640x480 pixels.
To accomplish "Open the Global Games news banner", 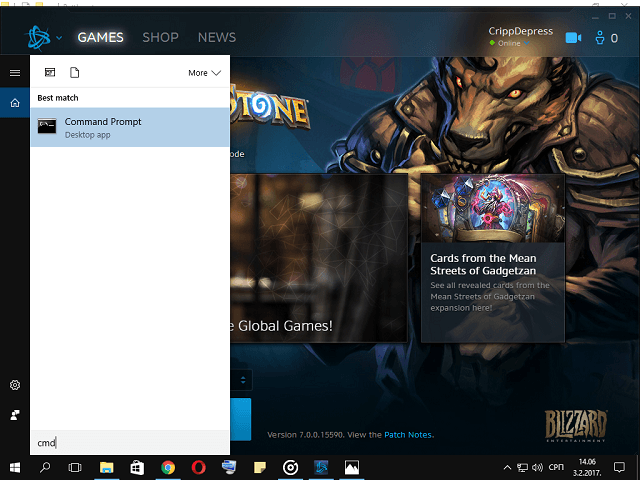I will coord(319,258).
